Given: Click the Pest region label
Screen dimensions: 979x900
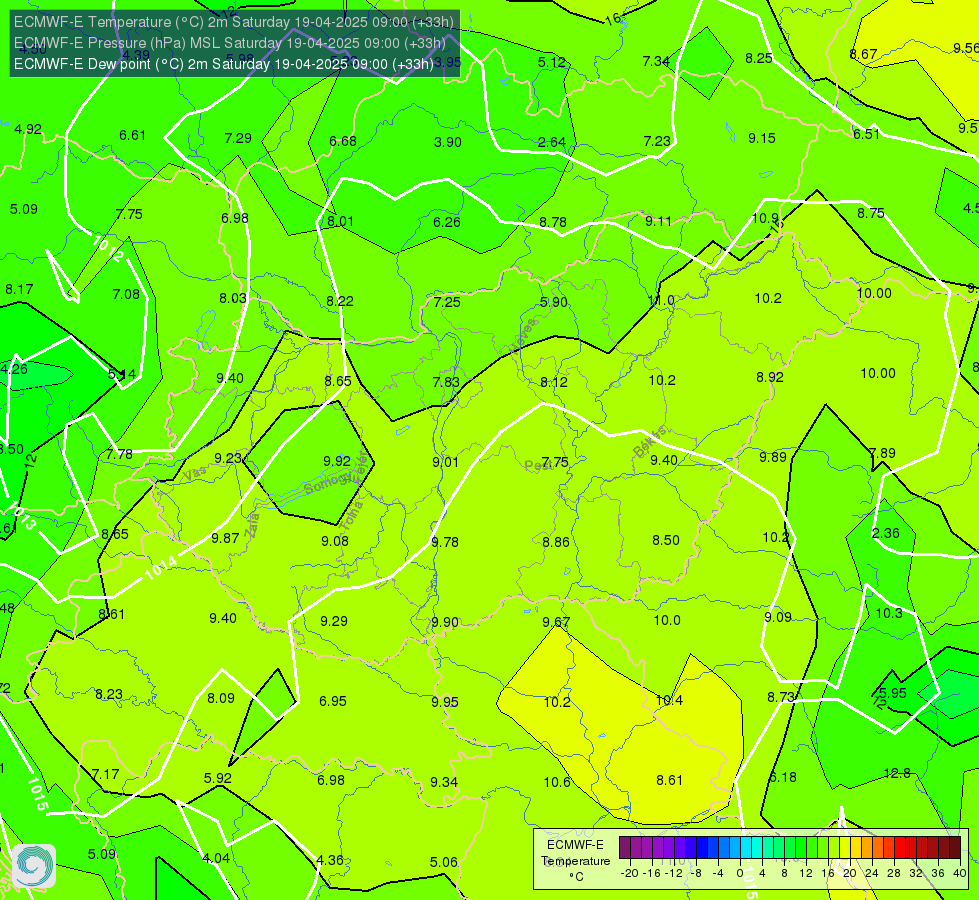Looking at the screenshot, I should (538, 465).
